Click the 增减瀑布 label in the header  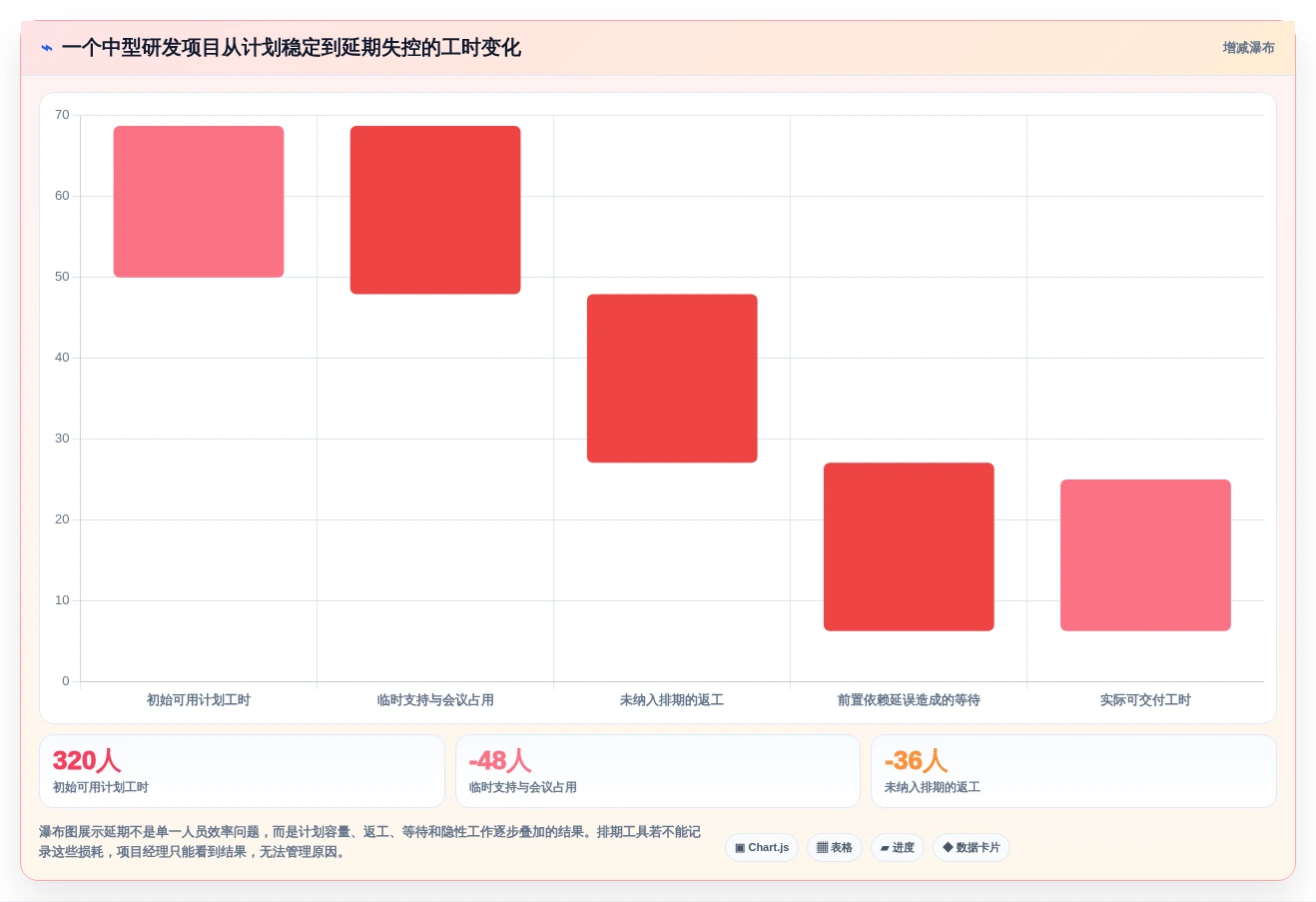click(1248, 48)
